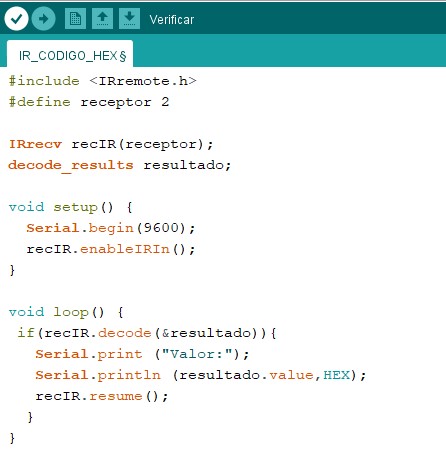Click the decode_results type name
The width and height of the screenshot is (446, 451).
71,165
